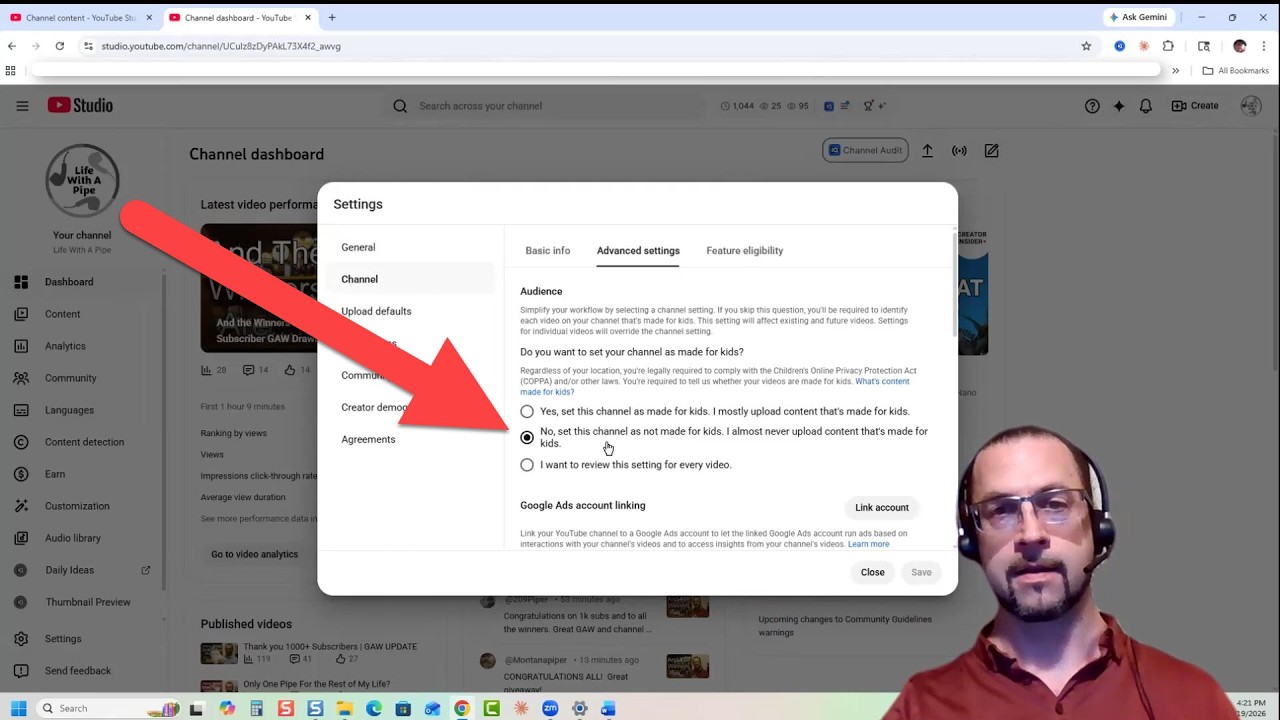
Task: Open Zoom from the taskbar
Action: (550, 709)
